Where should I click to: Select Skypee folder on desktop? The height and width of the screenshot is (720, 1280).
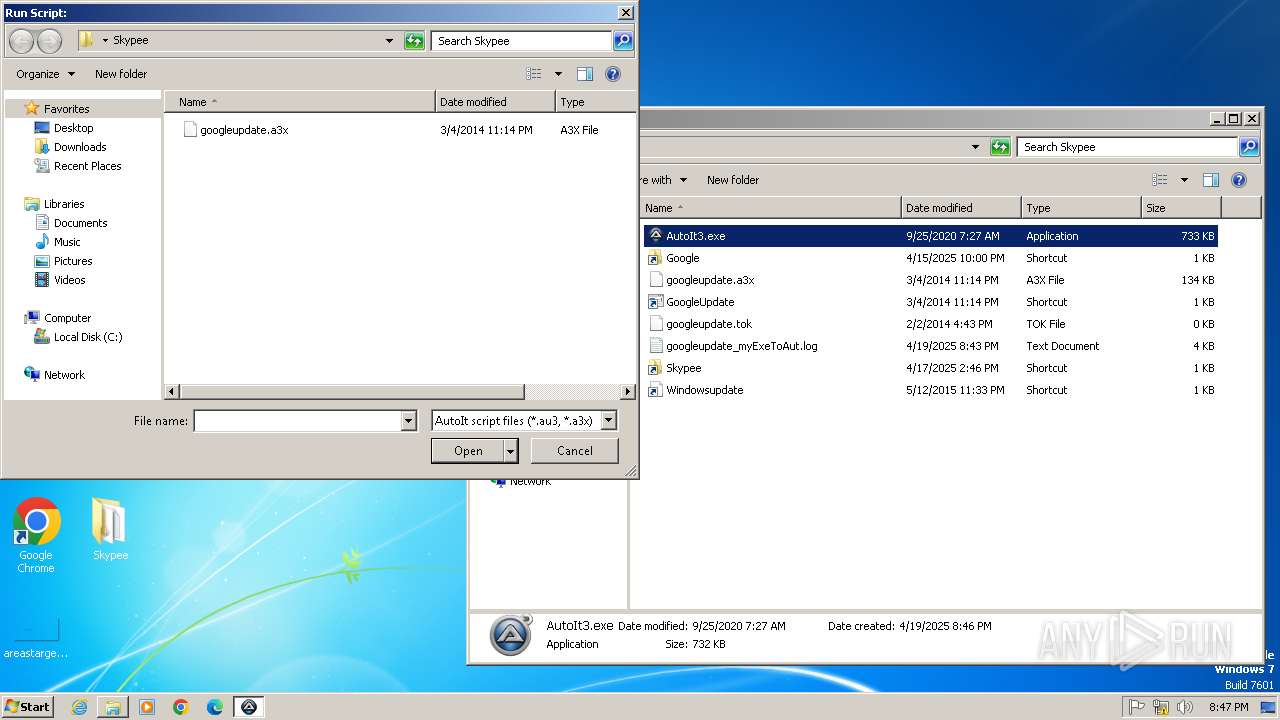point(110,530)
